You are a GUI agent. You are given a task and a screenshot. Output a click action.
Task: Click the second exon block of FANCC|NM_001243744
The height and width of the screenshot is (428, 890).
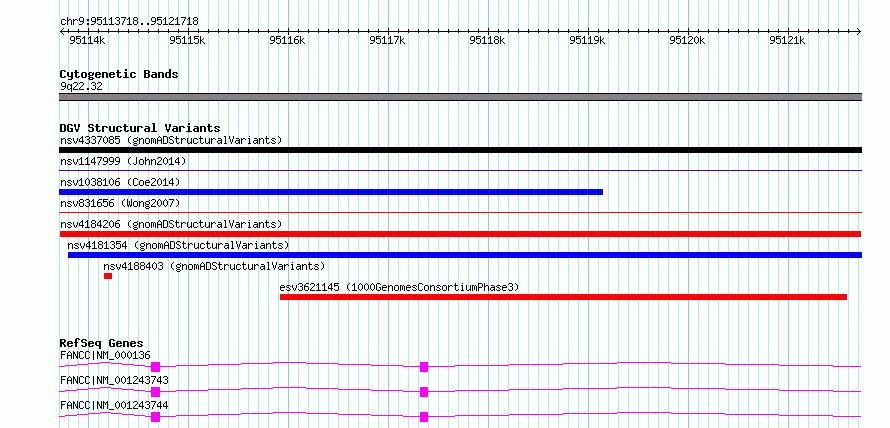point(424,417)
